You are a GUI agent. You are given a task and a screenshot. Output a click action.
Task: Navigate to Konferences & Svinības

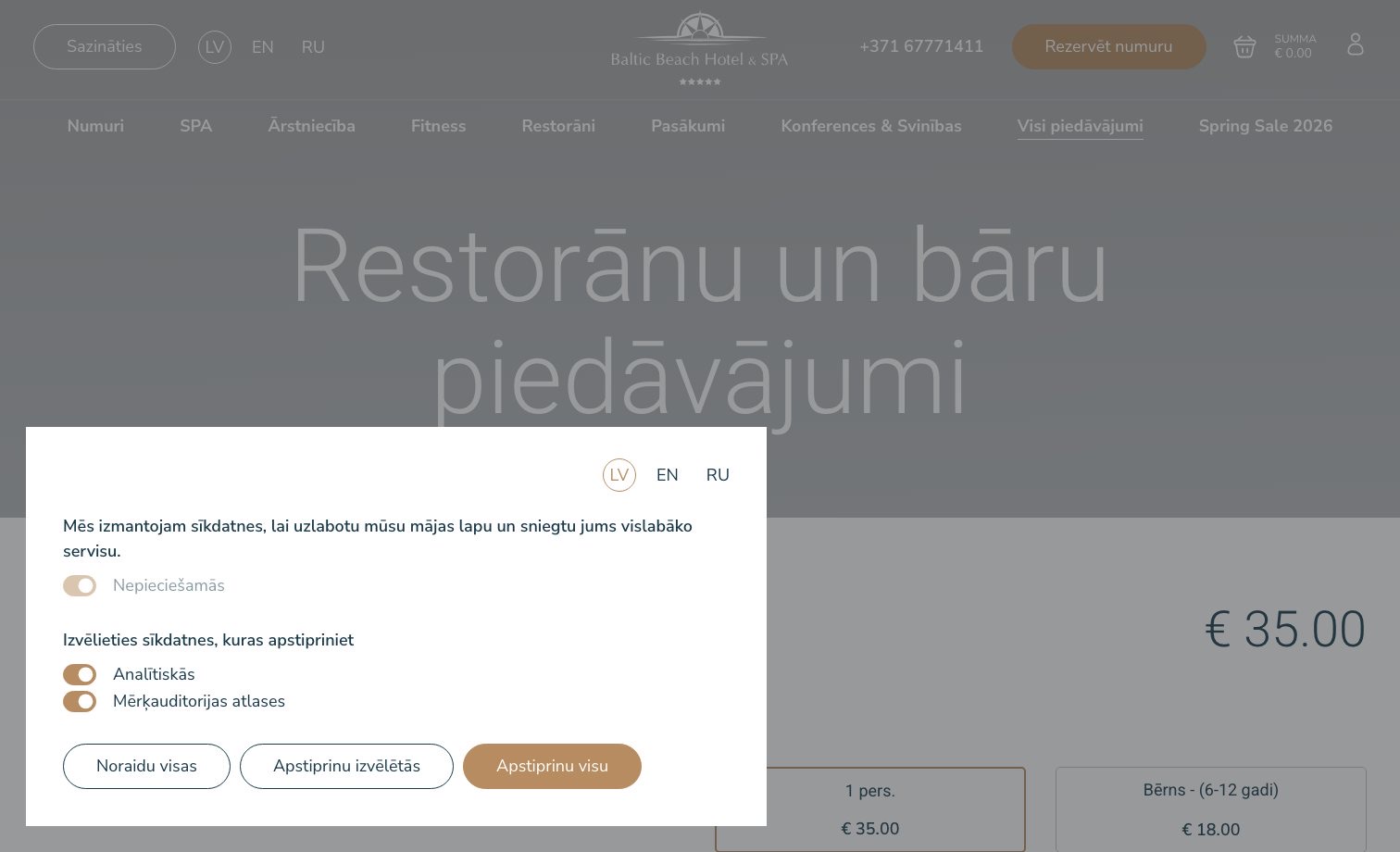[x=871, y=126]
